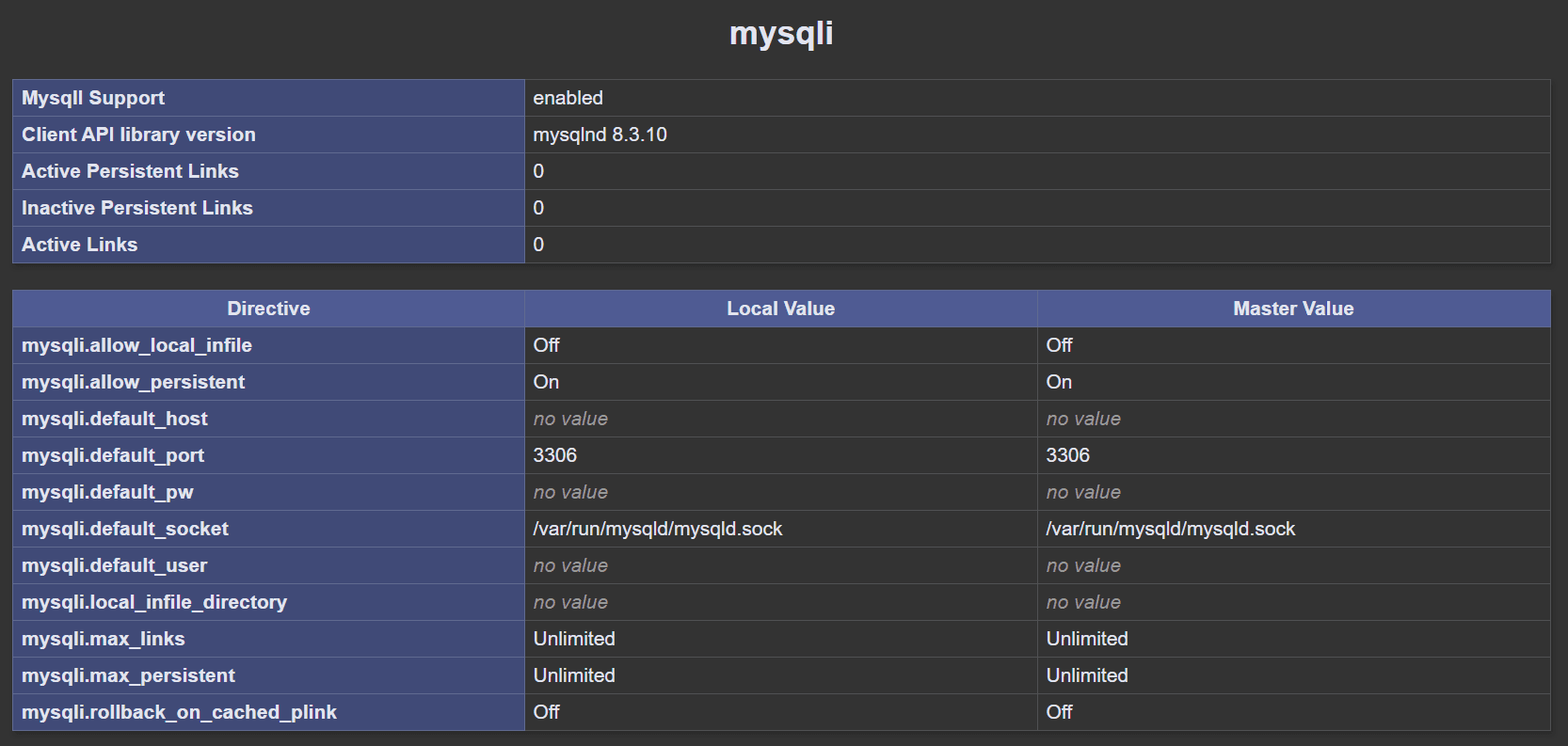This screenshot has height=746, width=1568.
Task: Select the mysqli.max_links directive name
Action: [104, 639]
